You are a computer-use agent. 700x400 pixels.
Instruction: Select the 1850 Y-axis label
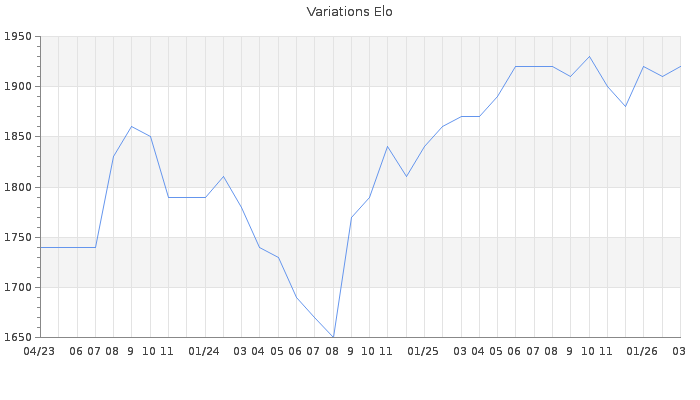click(x=19, y=137)
